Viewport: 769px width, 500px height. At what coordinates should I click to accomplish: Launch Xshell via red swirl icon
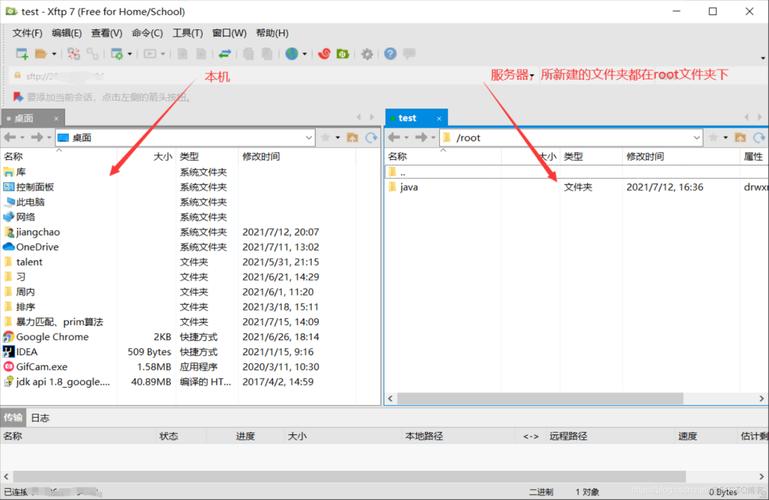pos(324,54)
